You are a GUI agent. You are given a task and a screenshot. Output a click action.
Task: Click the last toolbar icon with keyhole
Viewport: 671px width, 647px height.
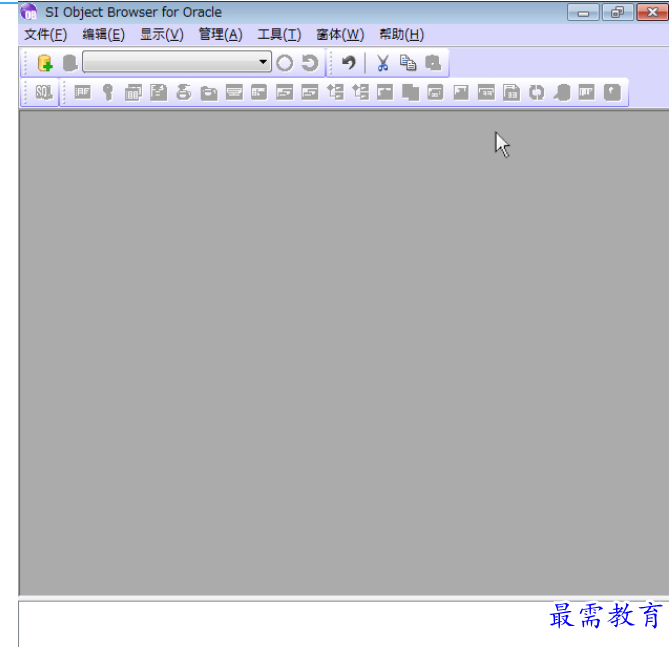coord(612,92)
